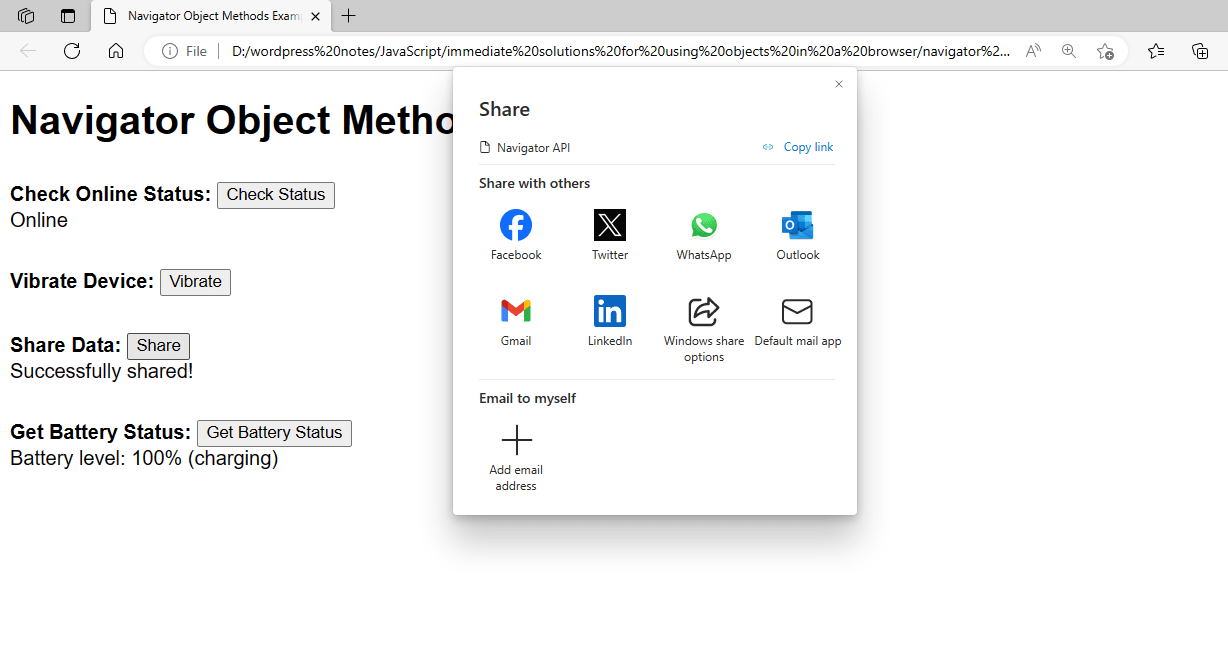Open the Favorites list
This screenshot has height=646, width=1228.
tap(1156, 51)
